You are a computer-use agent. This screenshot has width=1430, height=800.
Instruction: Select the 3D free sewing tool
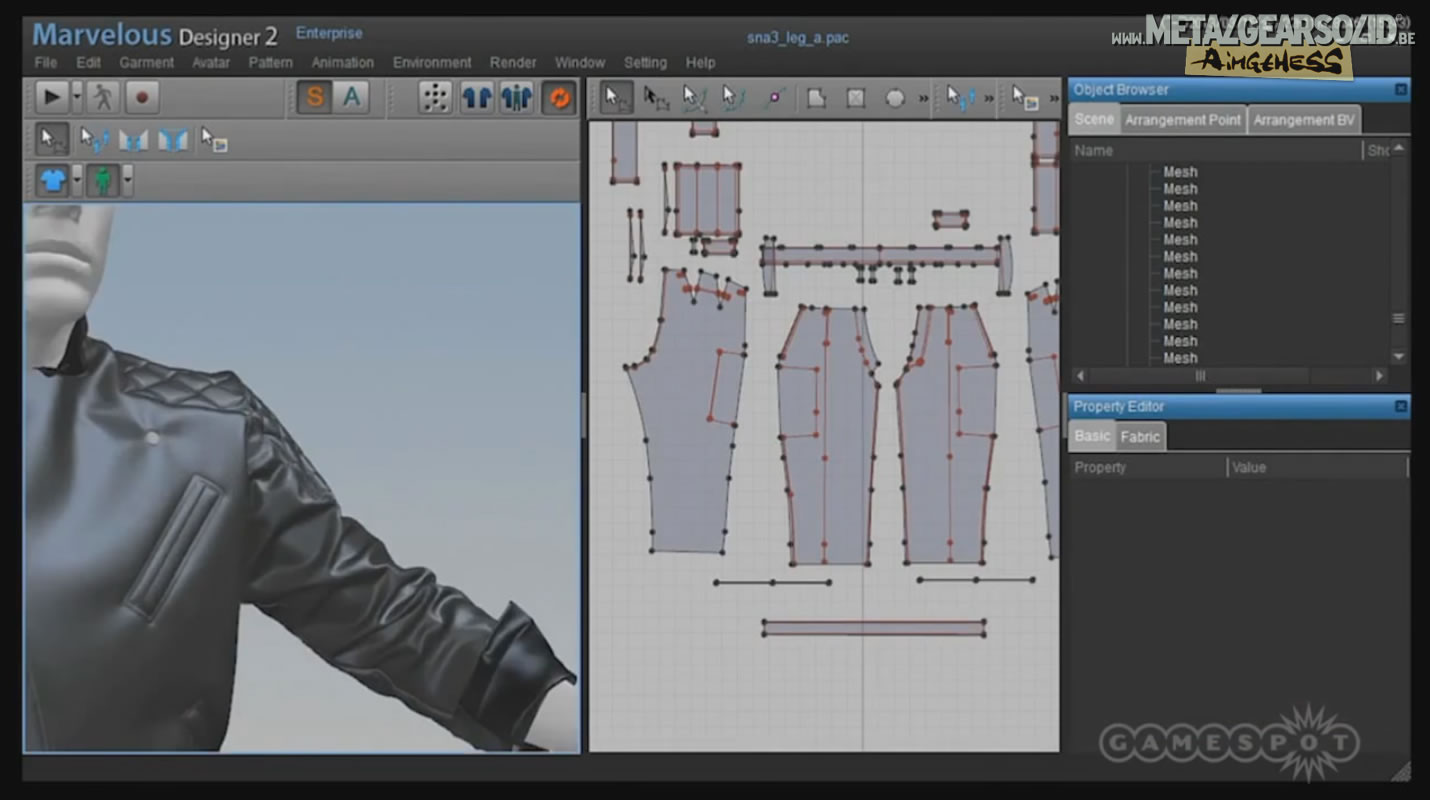pos(172,140)
